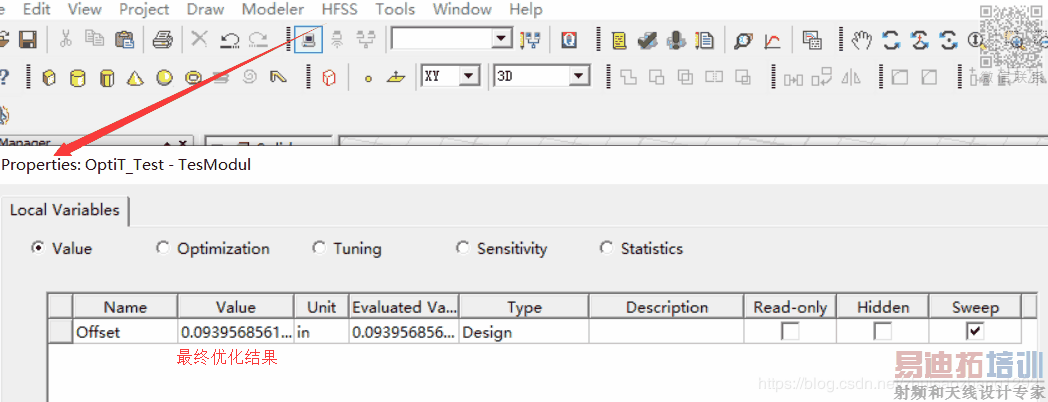Select the Sensitivity radio button
Viewport: 1048px width, 402px height.
(x=463, y=248)
